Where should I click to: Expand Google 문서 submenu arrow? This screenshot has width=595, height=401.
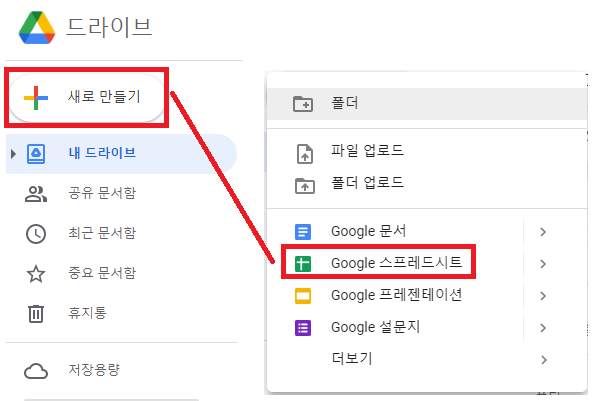point(543,232)
